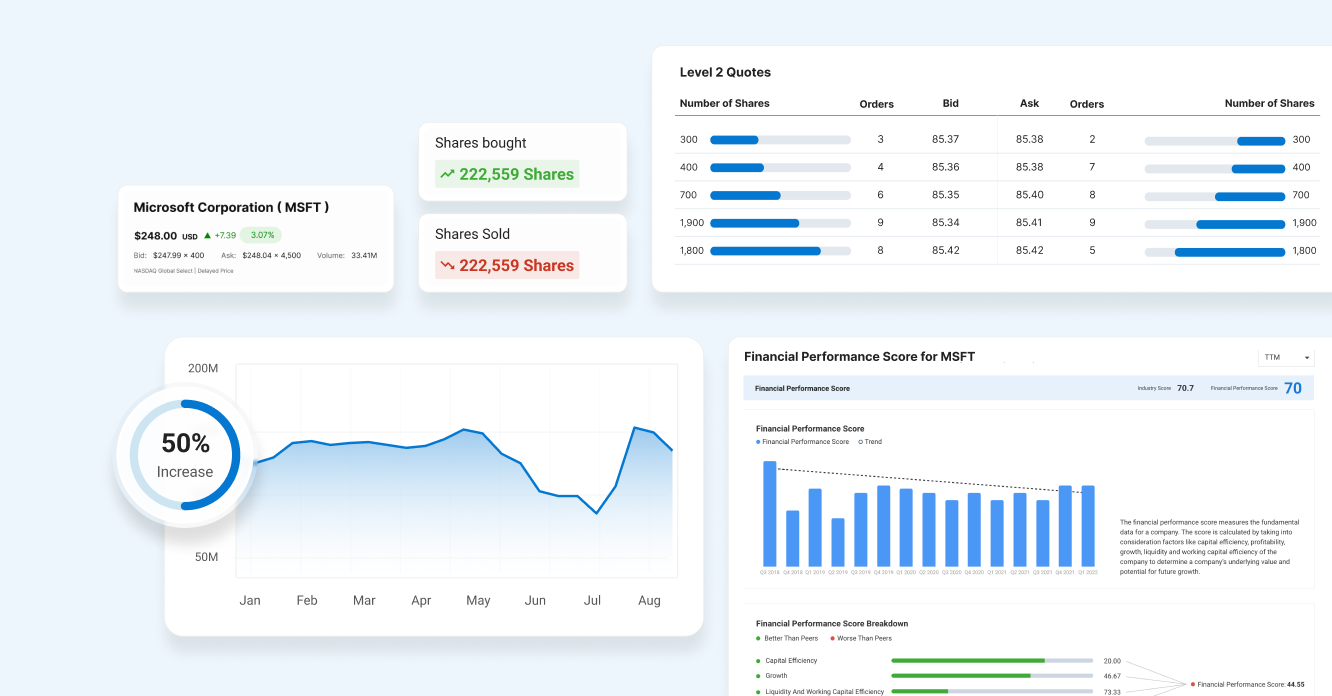
Task: Click green dot beside Liquidity And Working Capital Efficiency
Action: click(757, 691)
